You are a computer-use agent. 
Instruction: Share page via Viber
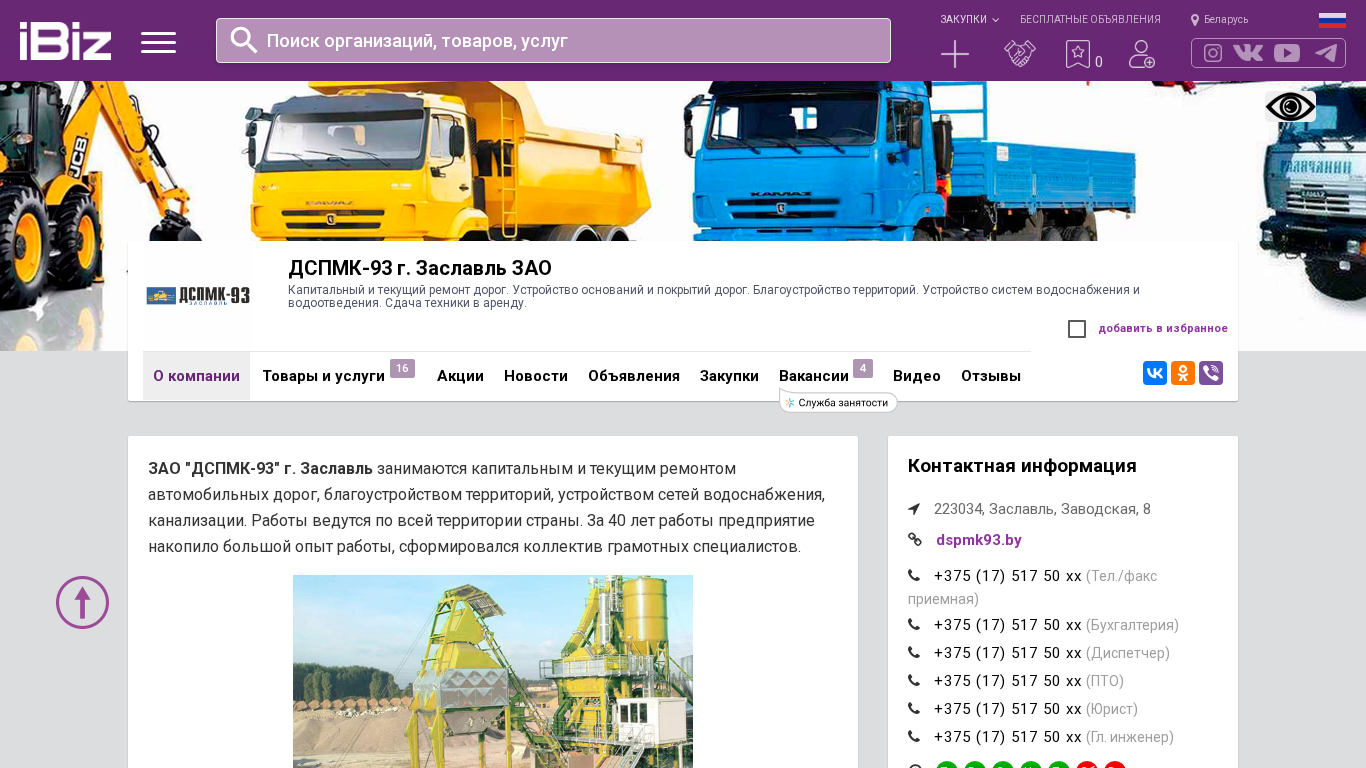click(x=1211, y=373)
